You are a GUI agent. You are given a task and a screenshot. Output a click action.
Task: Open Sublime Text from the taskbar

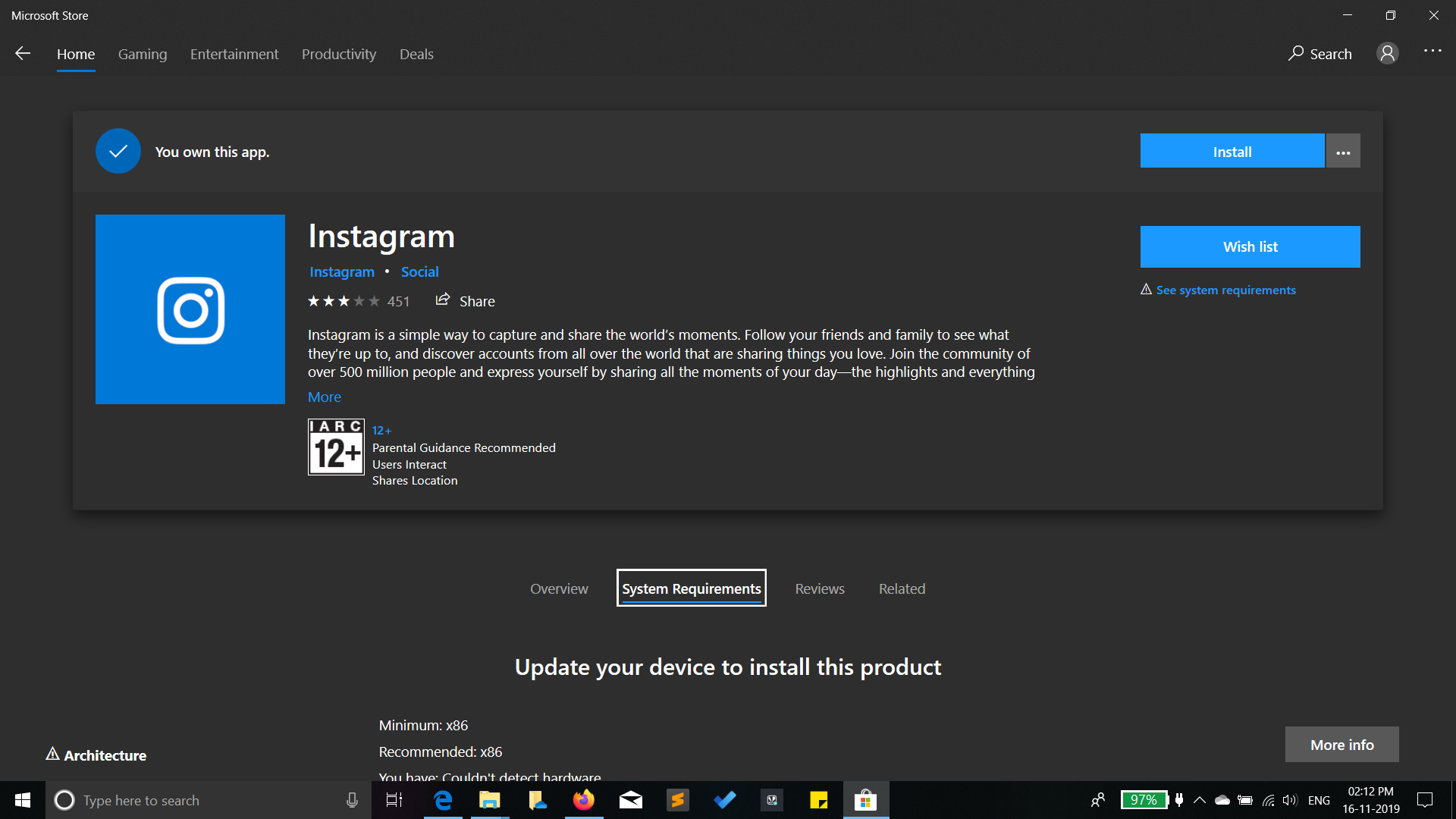pyautogui.click(x=678, y=800)
